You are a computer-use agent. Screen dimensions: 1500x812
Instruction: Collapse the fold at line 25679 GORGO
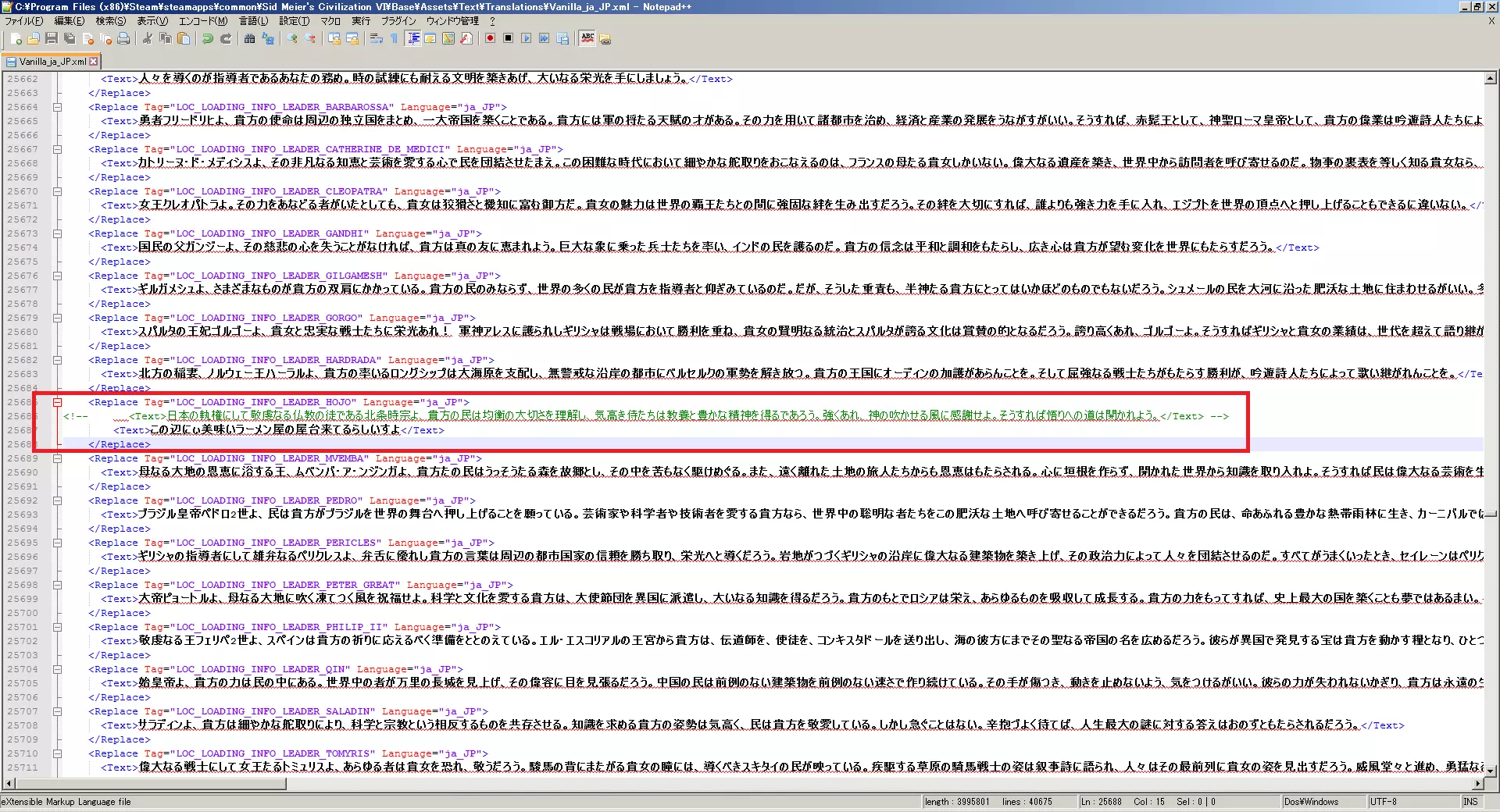(57, 318)
